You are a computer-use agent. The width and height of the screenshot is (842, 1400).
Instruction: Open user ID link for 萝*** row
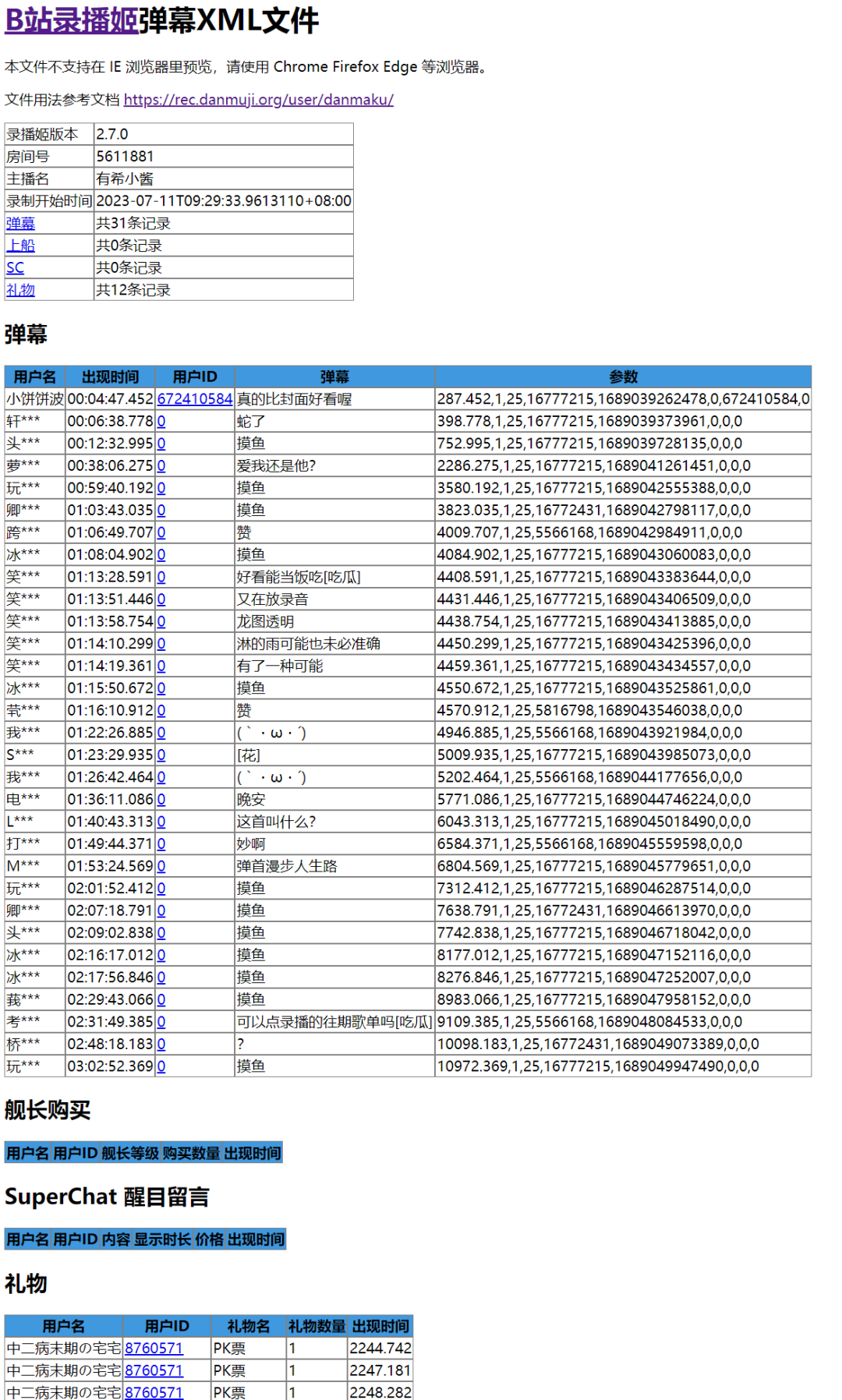coord(161,465)
